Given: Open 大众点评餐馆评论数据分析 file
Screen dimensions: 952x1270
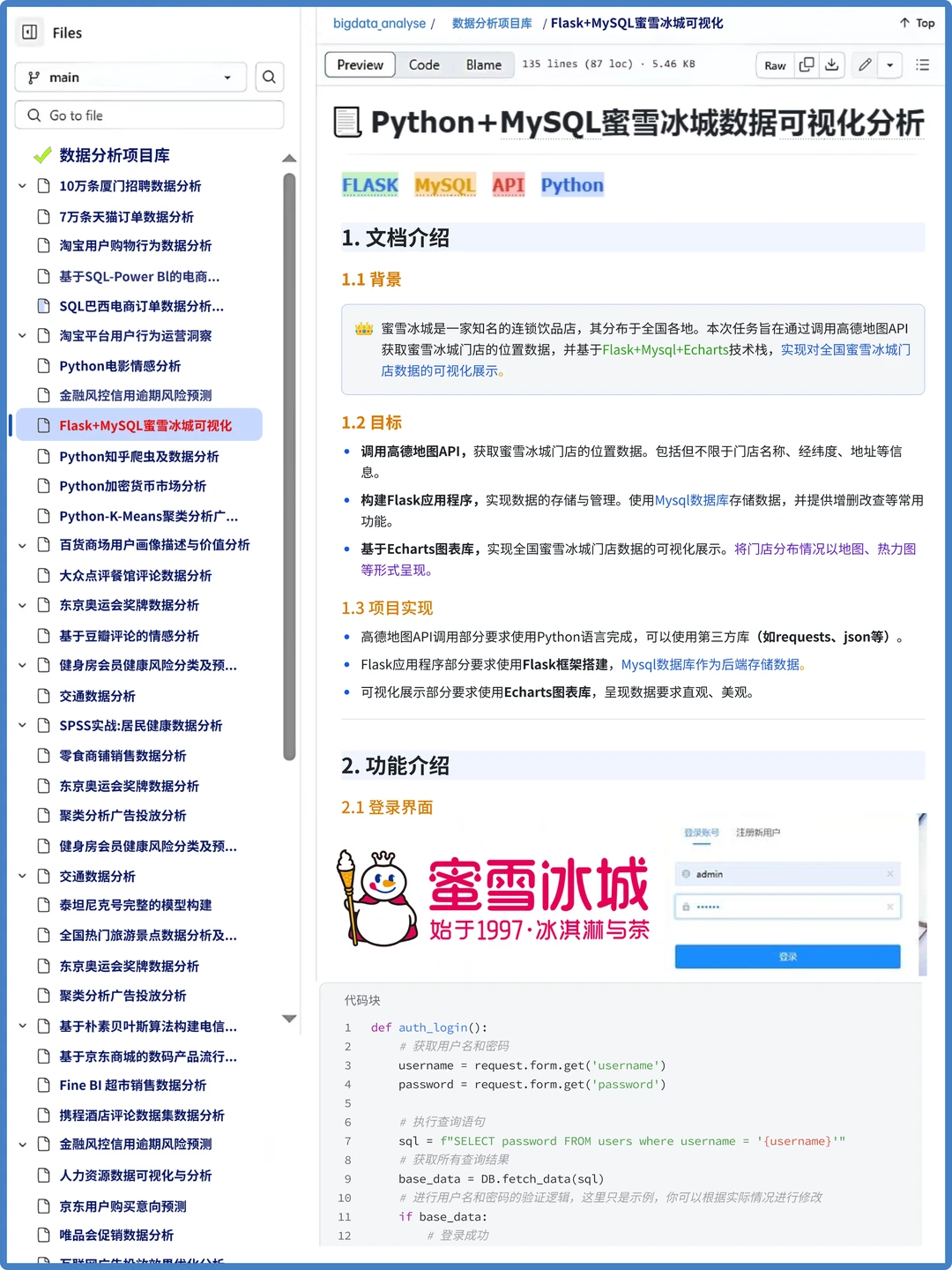Looking at the screenshot, I should point(135,576).
